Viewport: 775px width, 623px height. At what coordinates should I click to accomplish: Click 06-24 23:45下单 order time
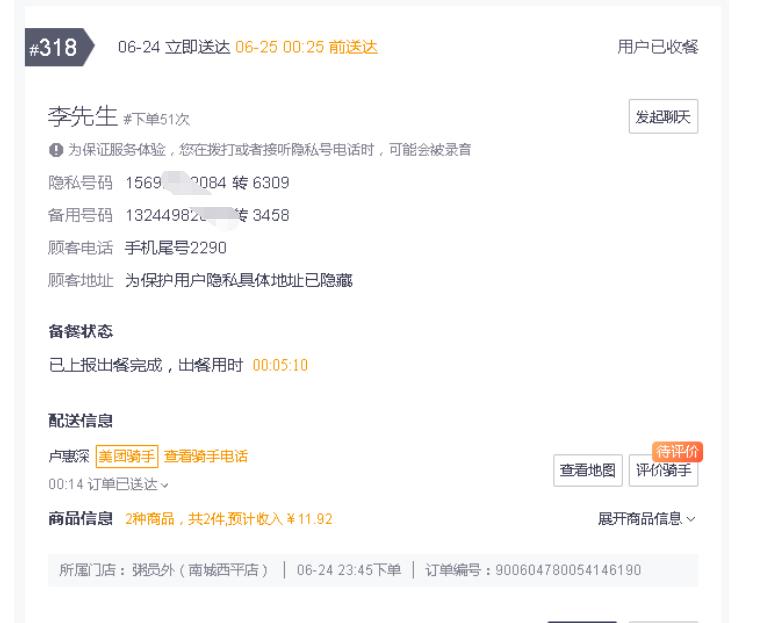[x=349, y=570]
